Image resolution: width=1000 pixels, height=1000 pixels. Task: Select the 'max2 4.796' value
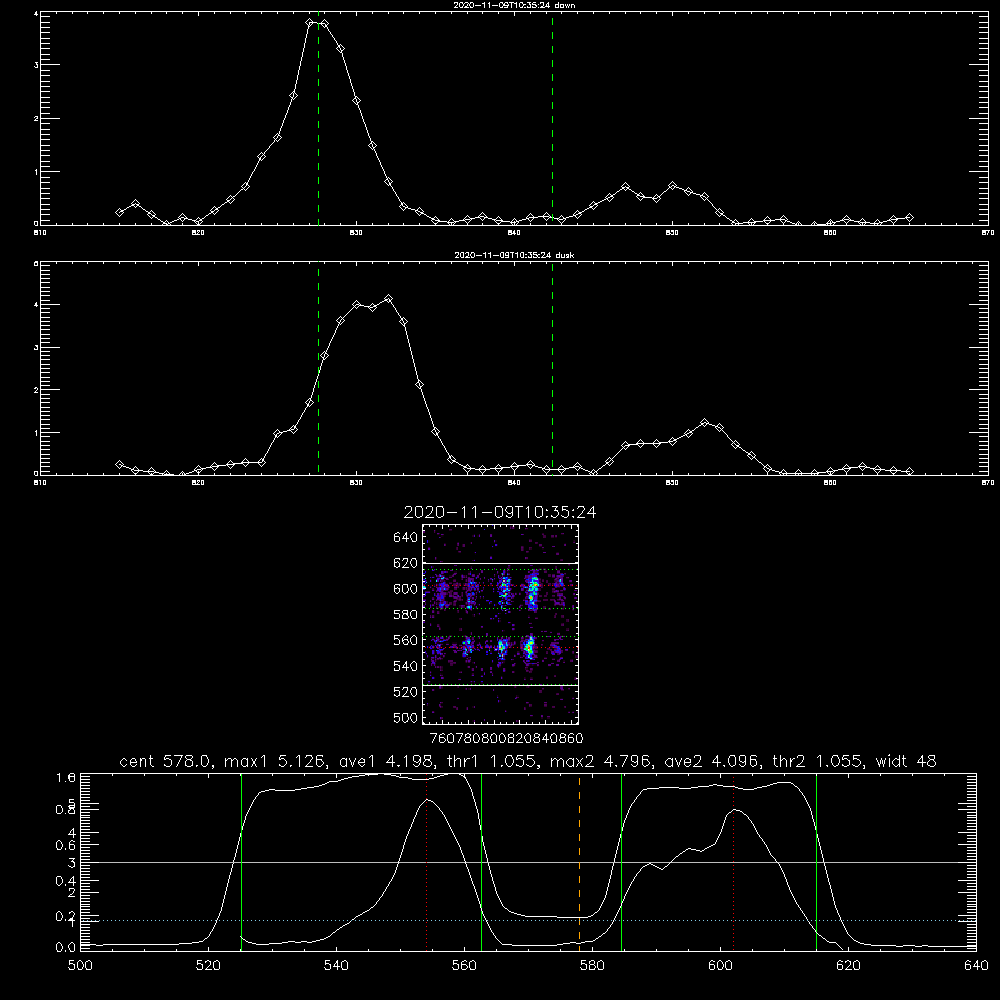click(601, 761)
